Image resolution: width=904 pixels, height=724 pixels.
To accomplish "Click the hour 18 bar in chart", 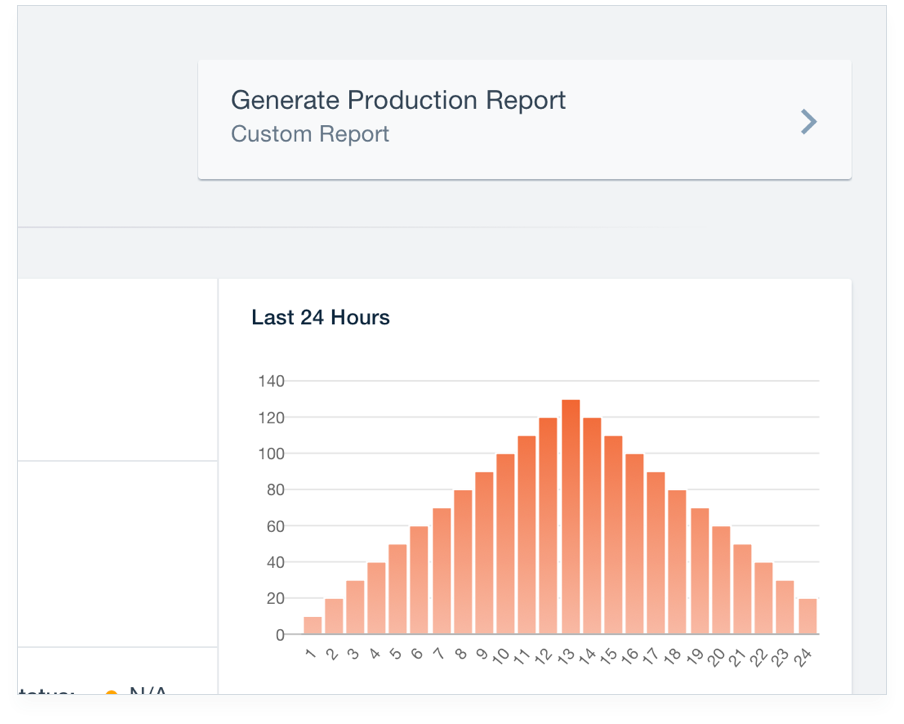I will (x=678, y=562).
